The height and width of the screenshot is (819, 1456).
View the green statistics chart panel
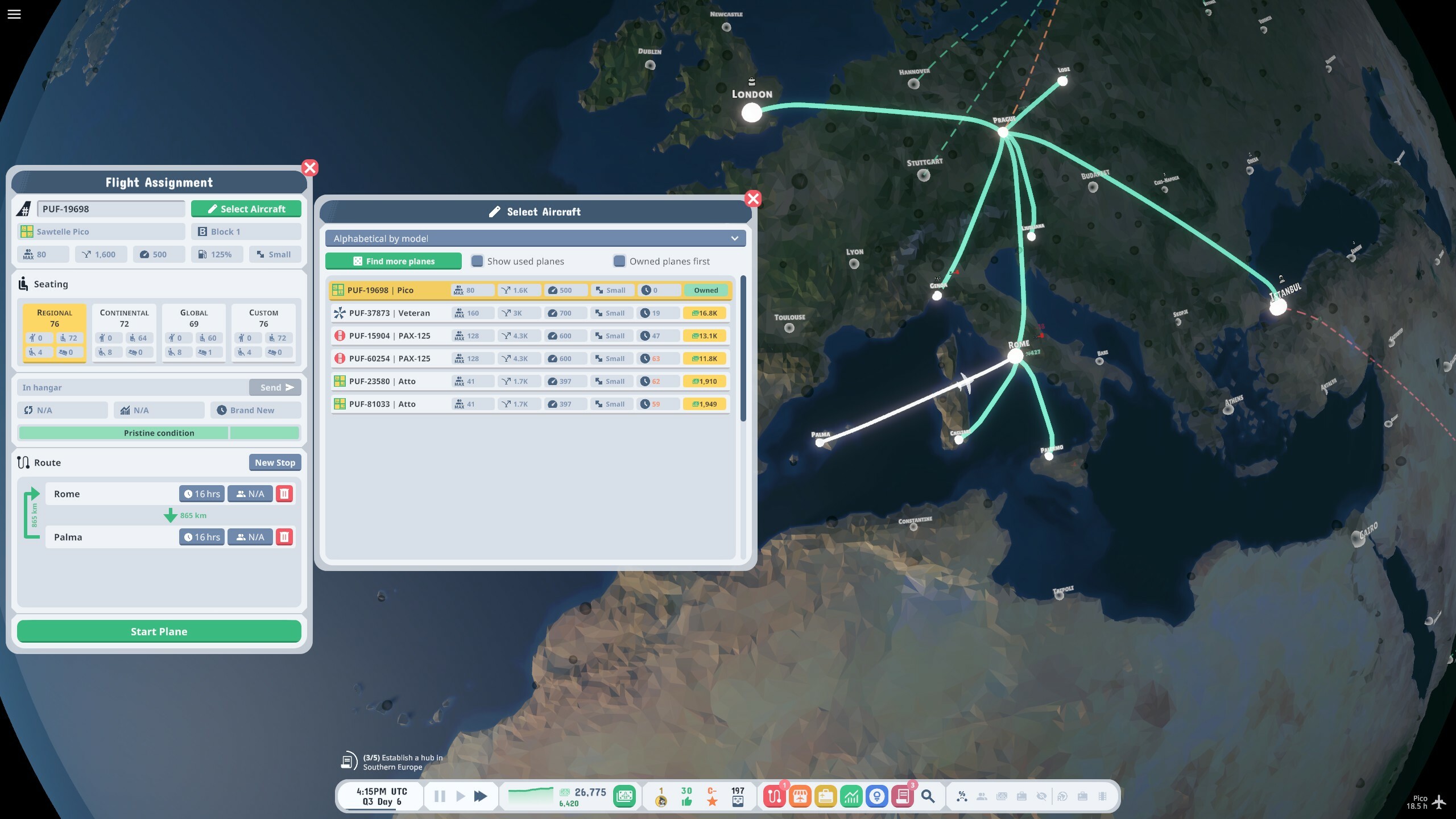pyautogui.click(x=852, y=796)
